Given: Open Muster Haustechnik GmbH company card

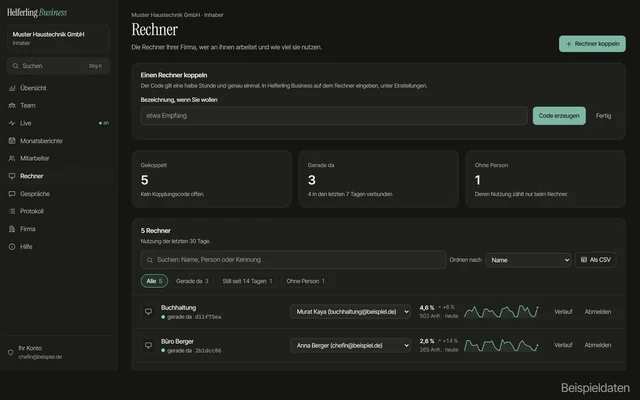Looking at the screenshot, I should tap(58, 38).
